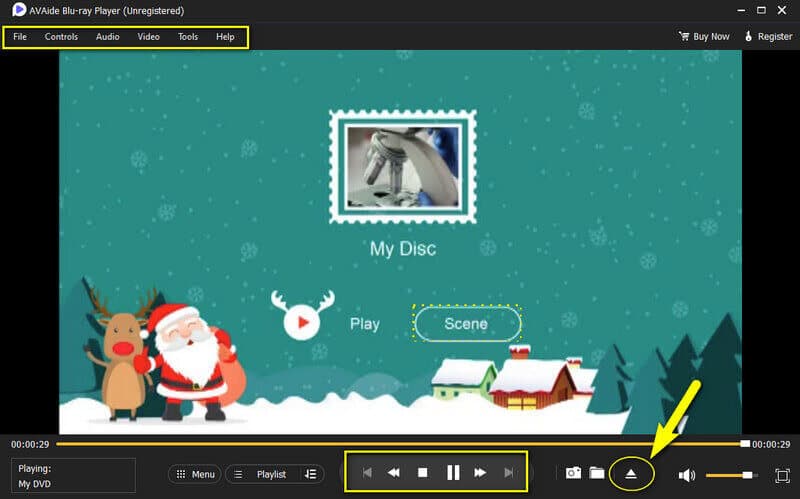Enter fullscreen mode
Viewport: 800px width, 499px height.
pos(782,476)
